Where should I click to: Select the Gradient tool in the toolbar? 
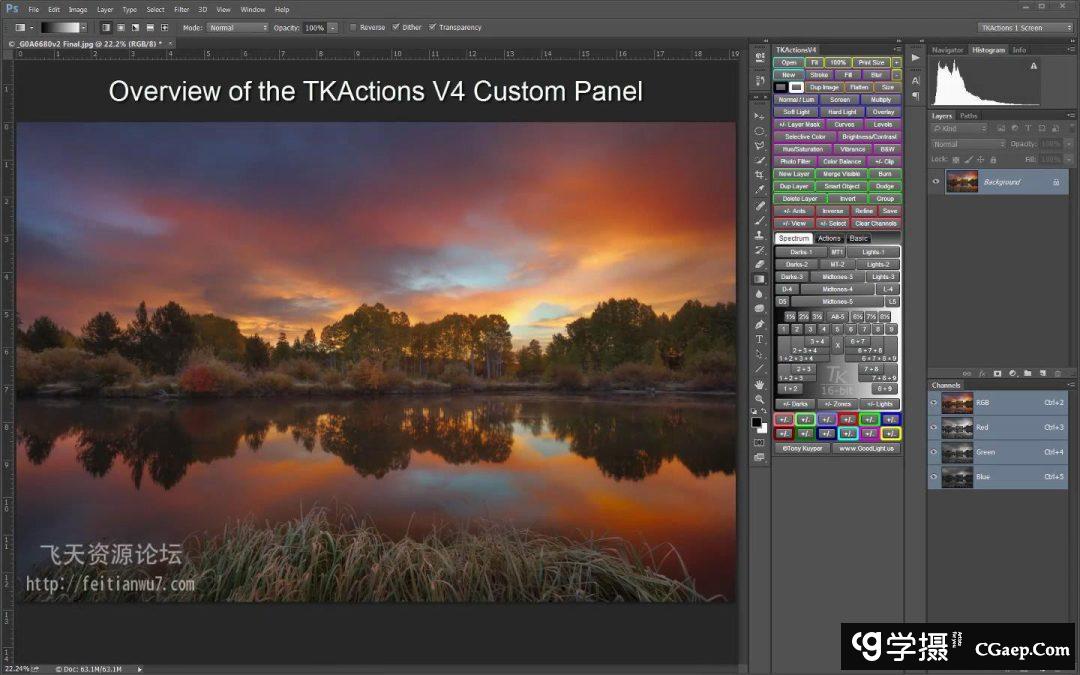(759, 279)
